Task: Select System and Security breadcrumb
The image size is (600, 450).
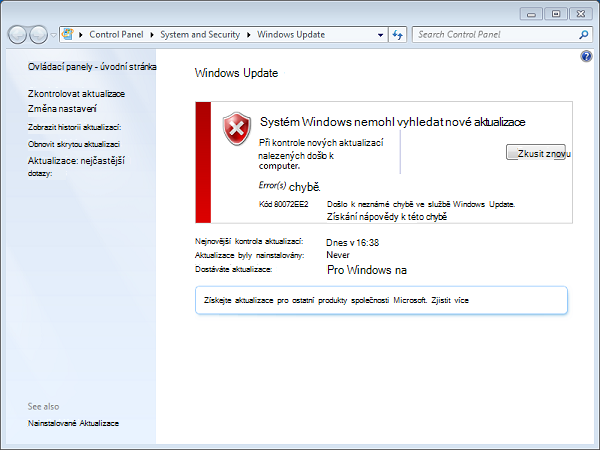Action: (200, 34)
